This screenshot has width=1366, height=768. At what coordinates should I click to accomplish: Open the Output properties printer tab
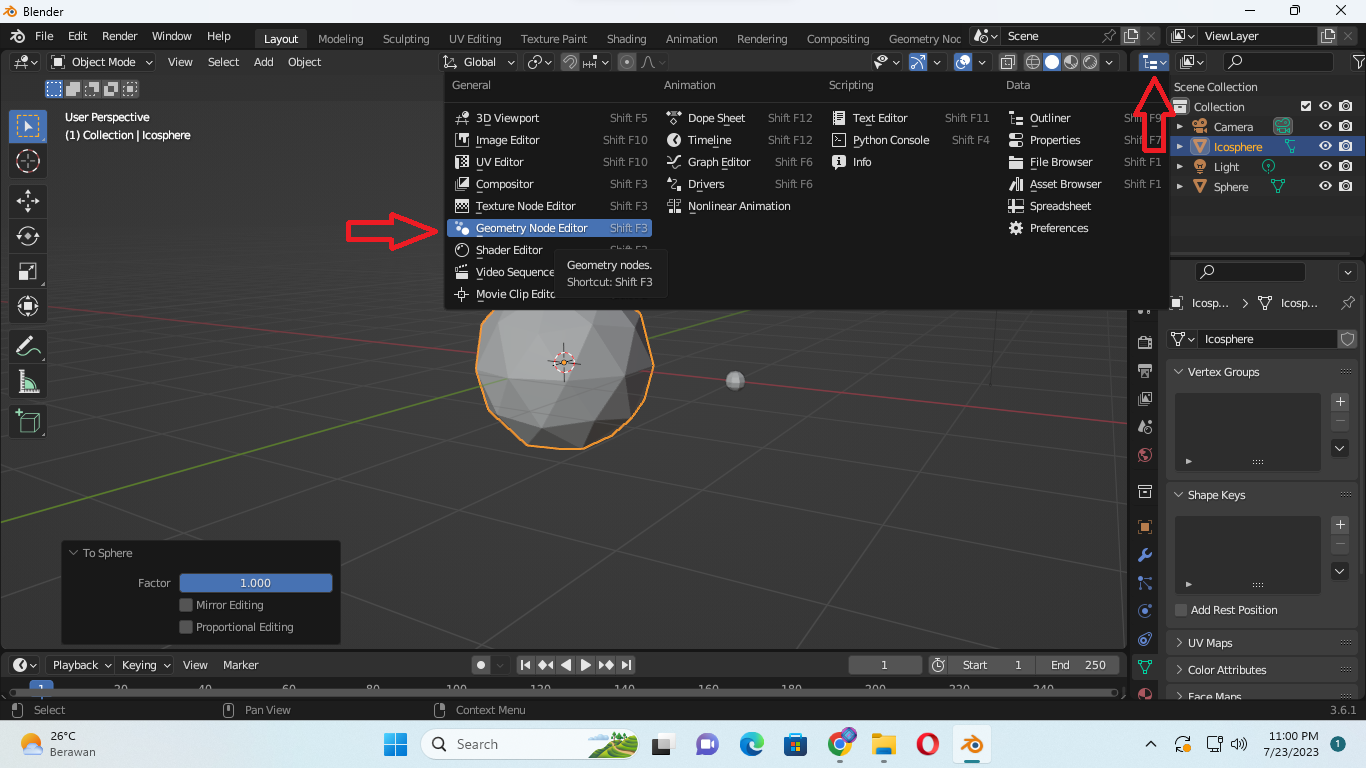click(x=1145, y=371)
